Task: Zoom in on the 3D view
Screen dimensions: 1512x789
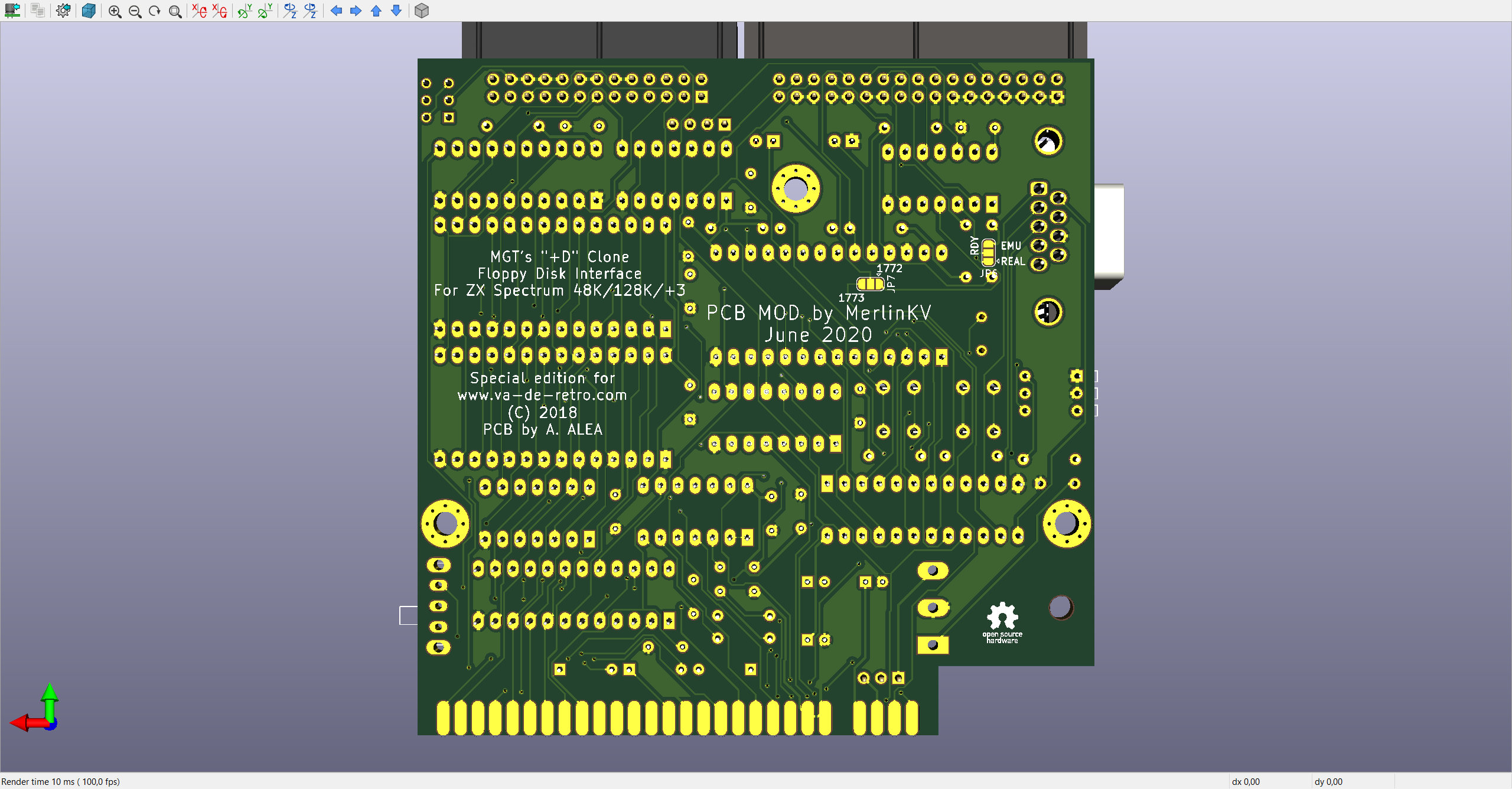Action: coord(115,11)
